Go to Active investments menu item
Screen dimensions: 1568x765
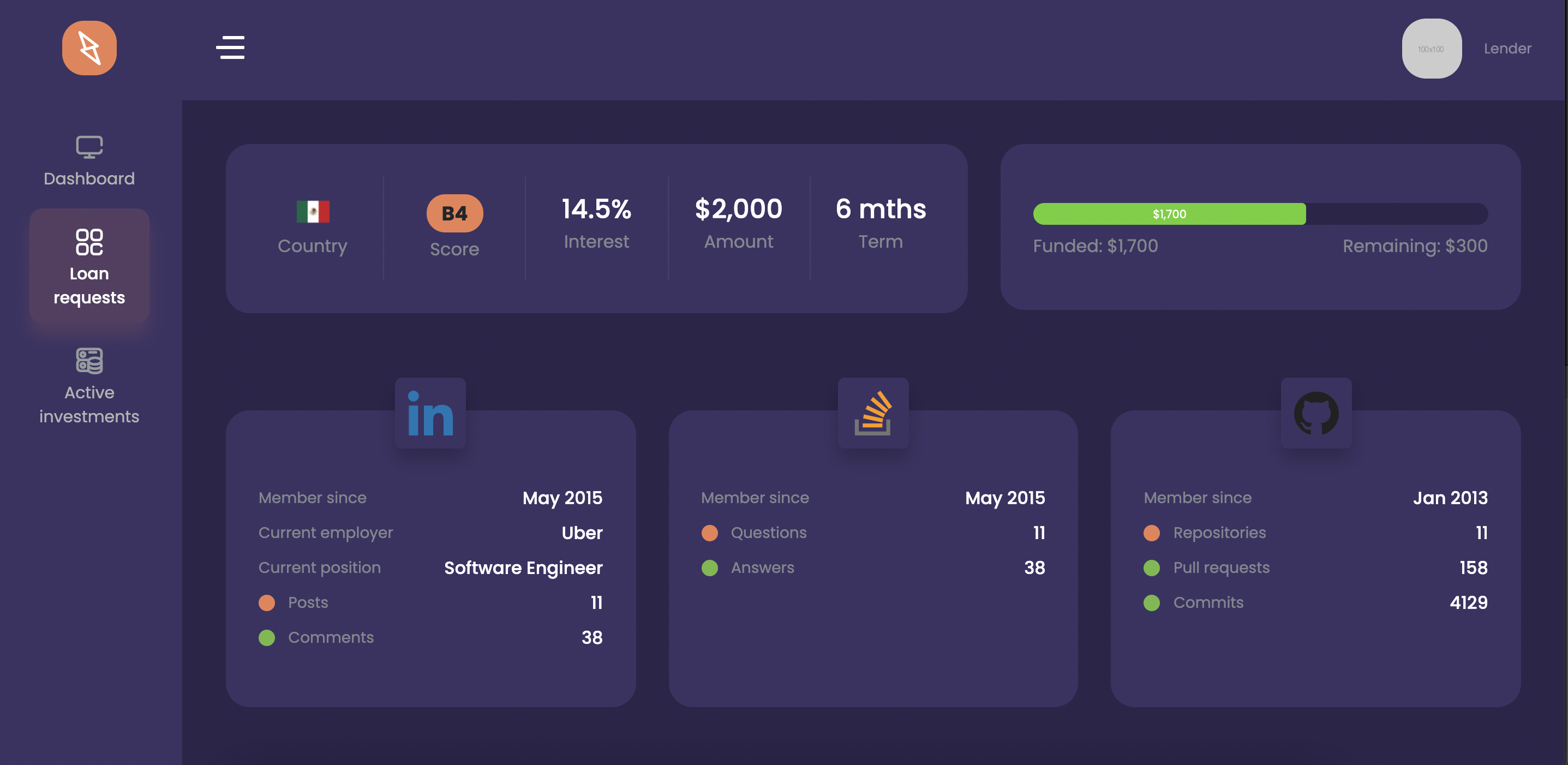(89, 404)
